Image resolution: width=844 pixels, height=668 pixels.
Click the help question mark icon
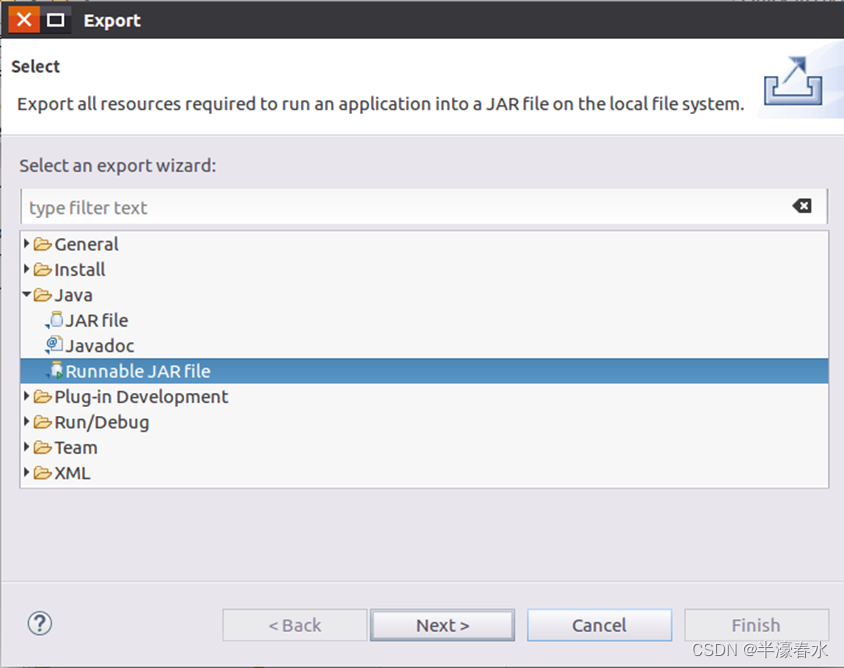pyautogui.click(x=40, y=623)
